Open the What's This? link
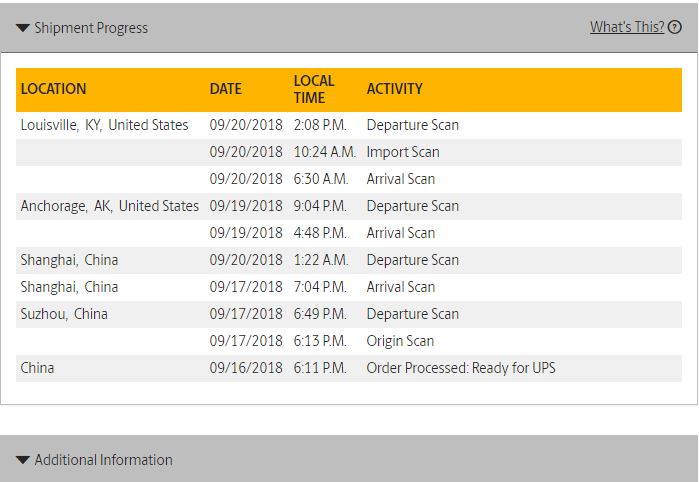The image size is (699, 482). (627, 27)
